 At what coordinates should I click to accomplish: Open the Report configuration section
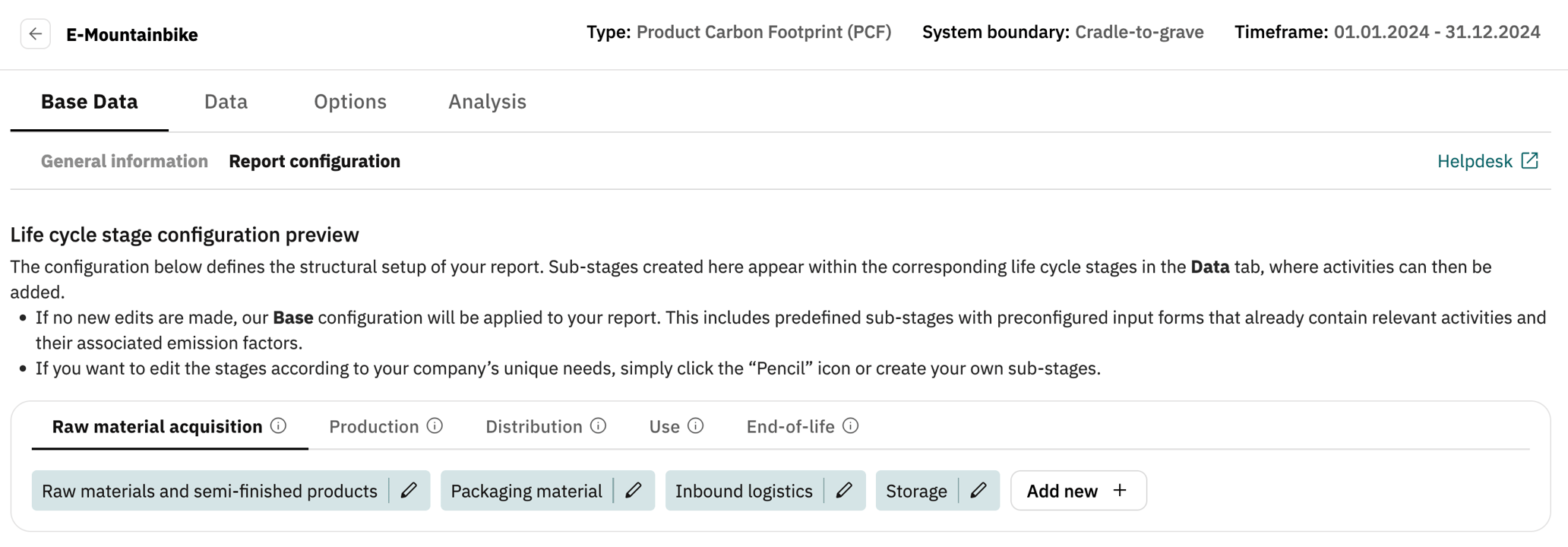[x=315, y=160]
